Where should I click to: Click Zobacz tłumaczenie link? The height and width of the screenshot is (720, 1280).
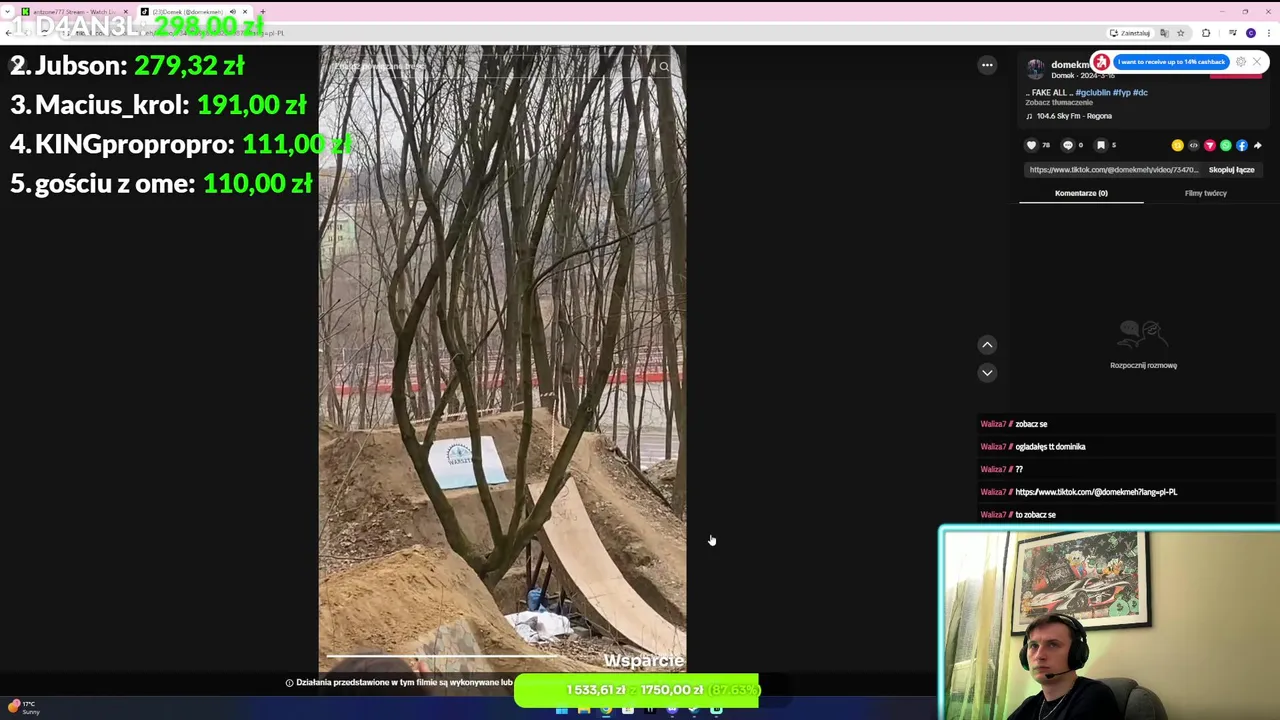click(x=1059, y=103)
